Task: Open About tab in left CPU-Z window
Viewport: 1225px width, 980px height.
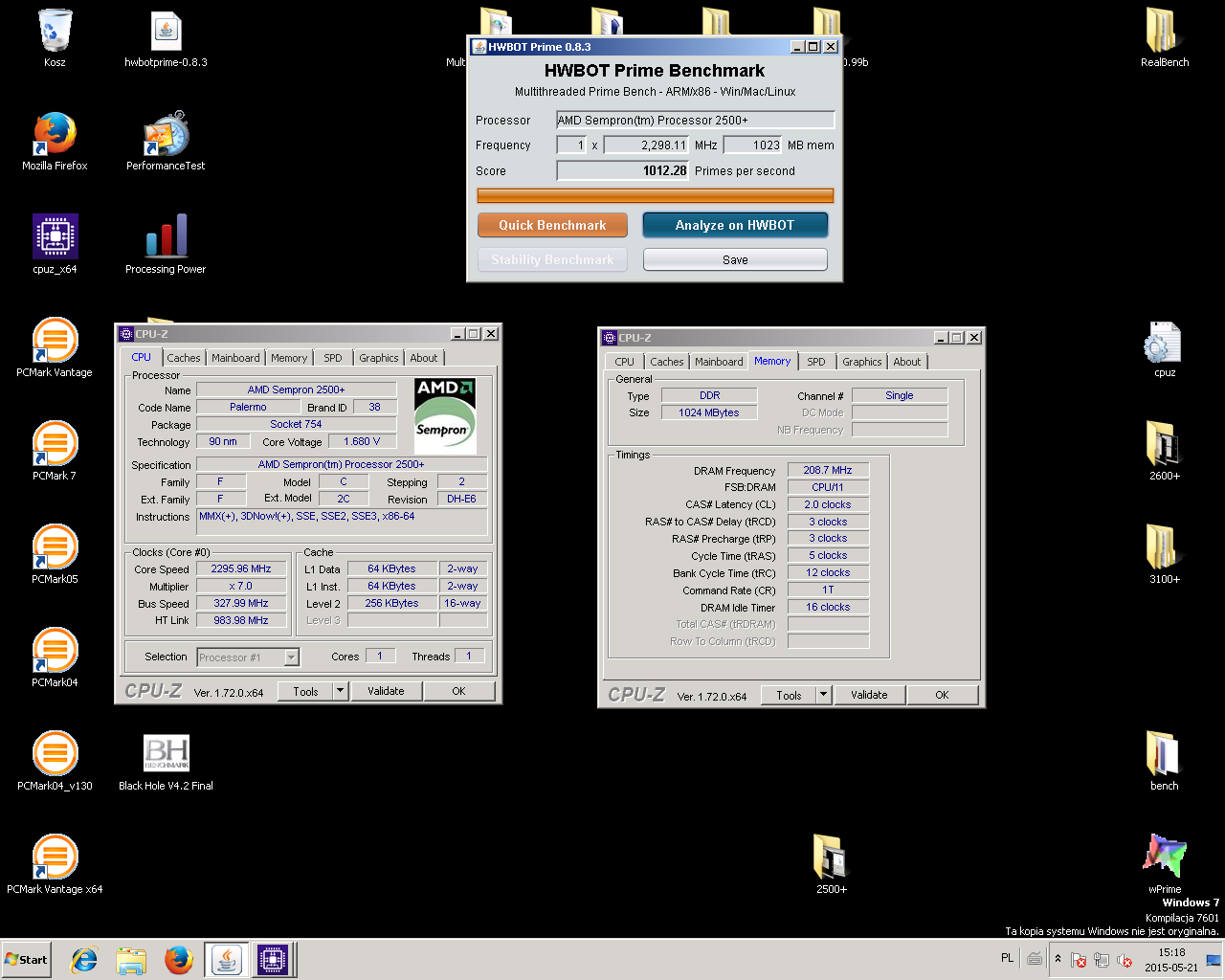Action: 424,358
